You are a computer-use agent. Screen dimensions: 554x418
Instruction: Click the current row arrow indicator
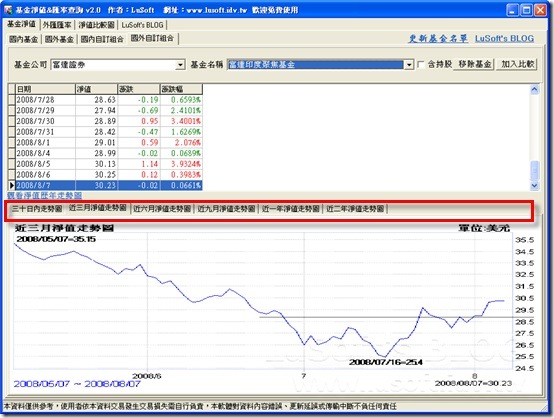tap(12, 186)
